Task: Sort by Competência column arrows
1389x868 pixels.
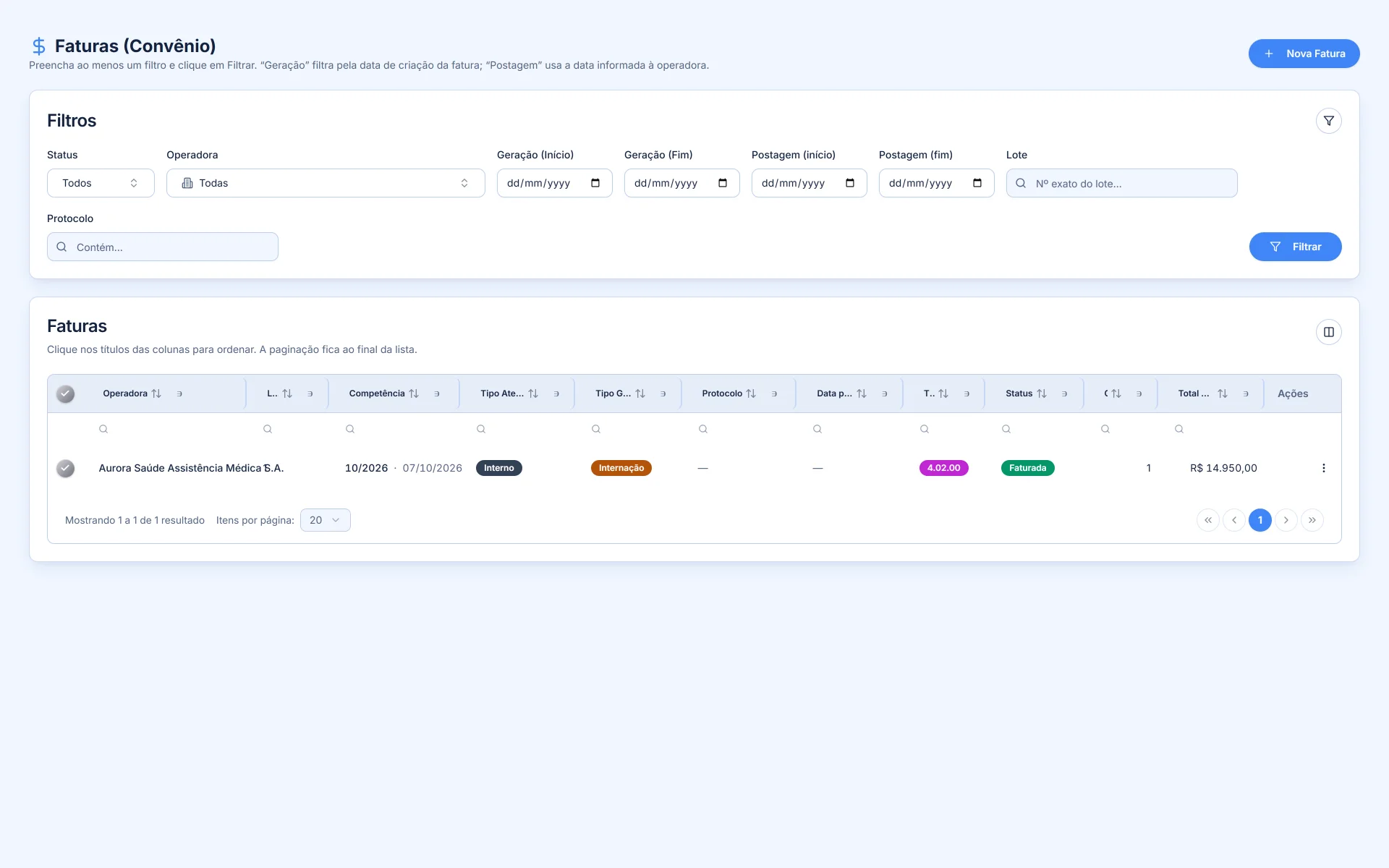Action: (x=414, y=393)
